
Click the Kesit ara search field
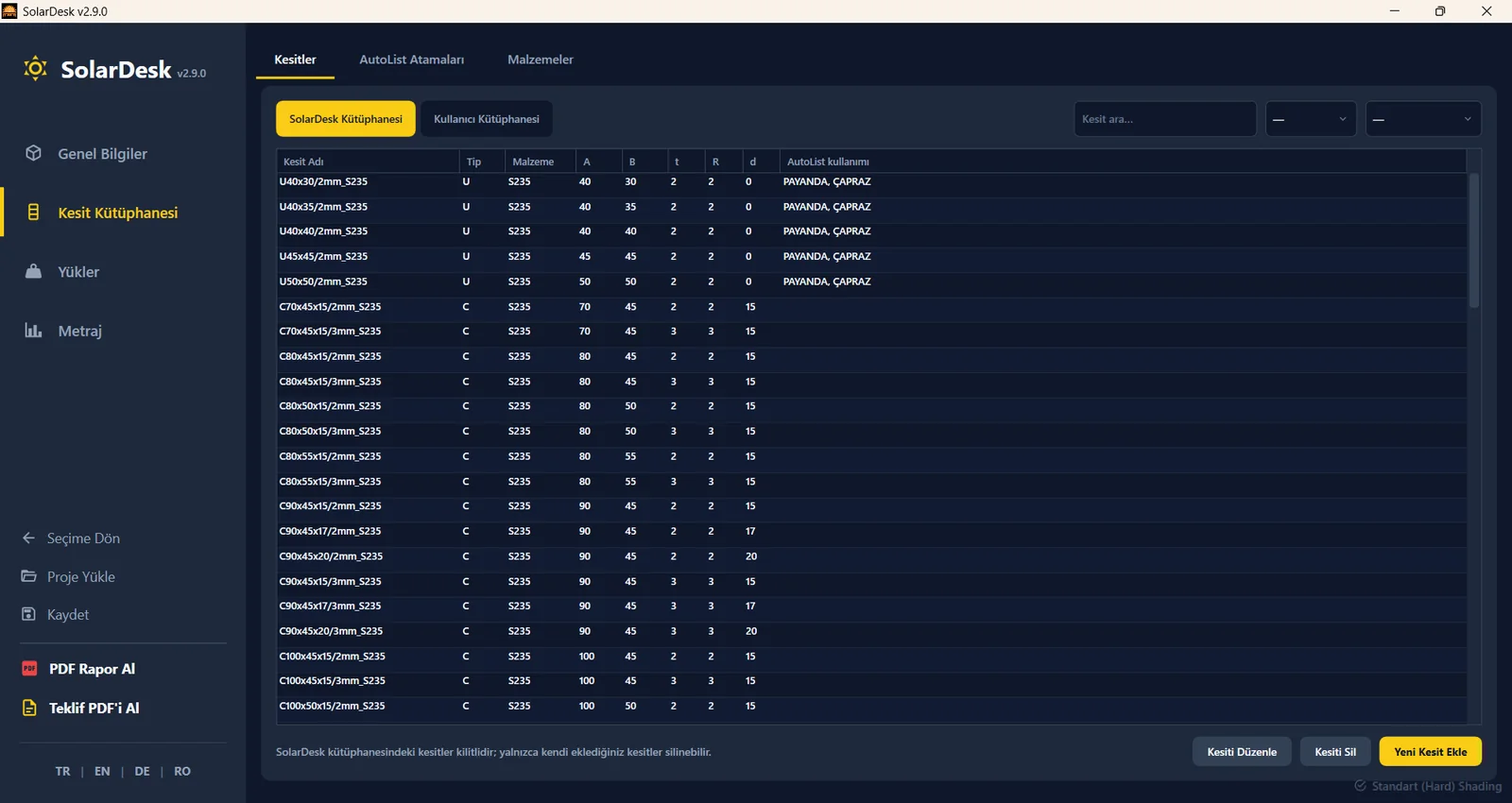coord(1165,119)
